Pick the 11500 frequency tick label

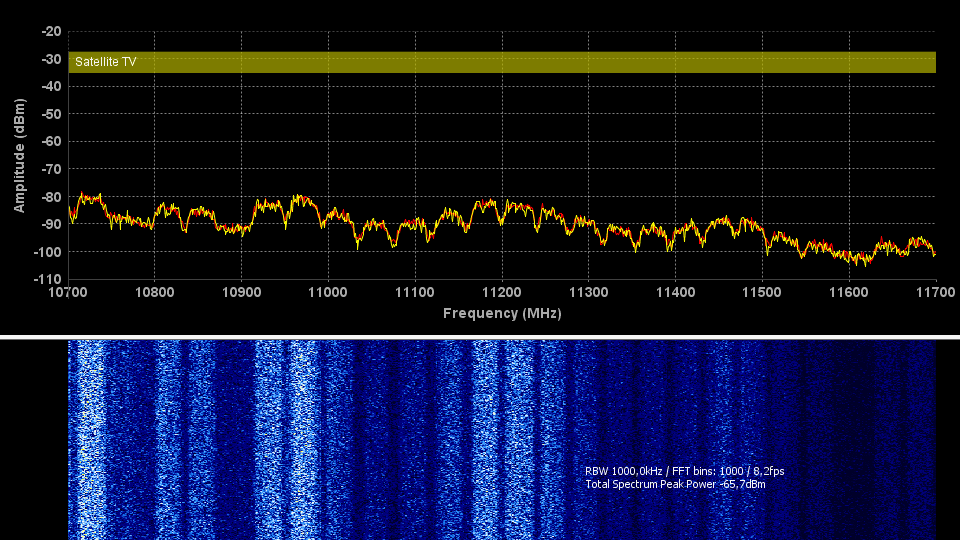pos(762,292)
